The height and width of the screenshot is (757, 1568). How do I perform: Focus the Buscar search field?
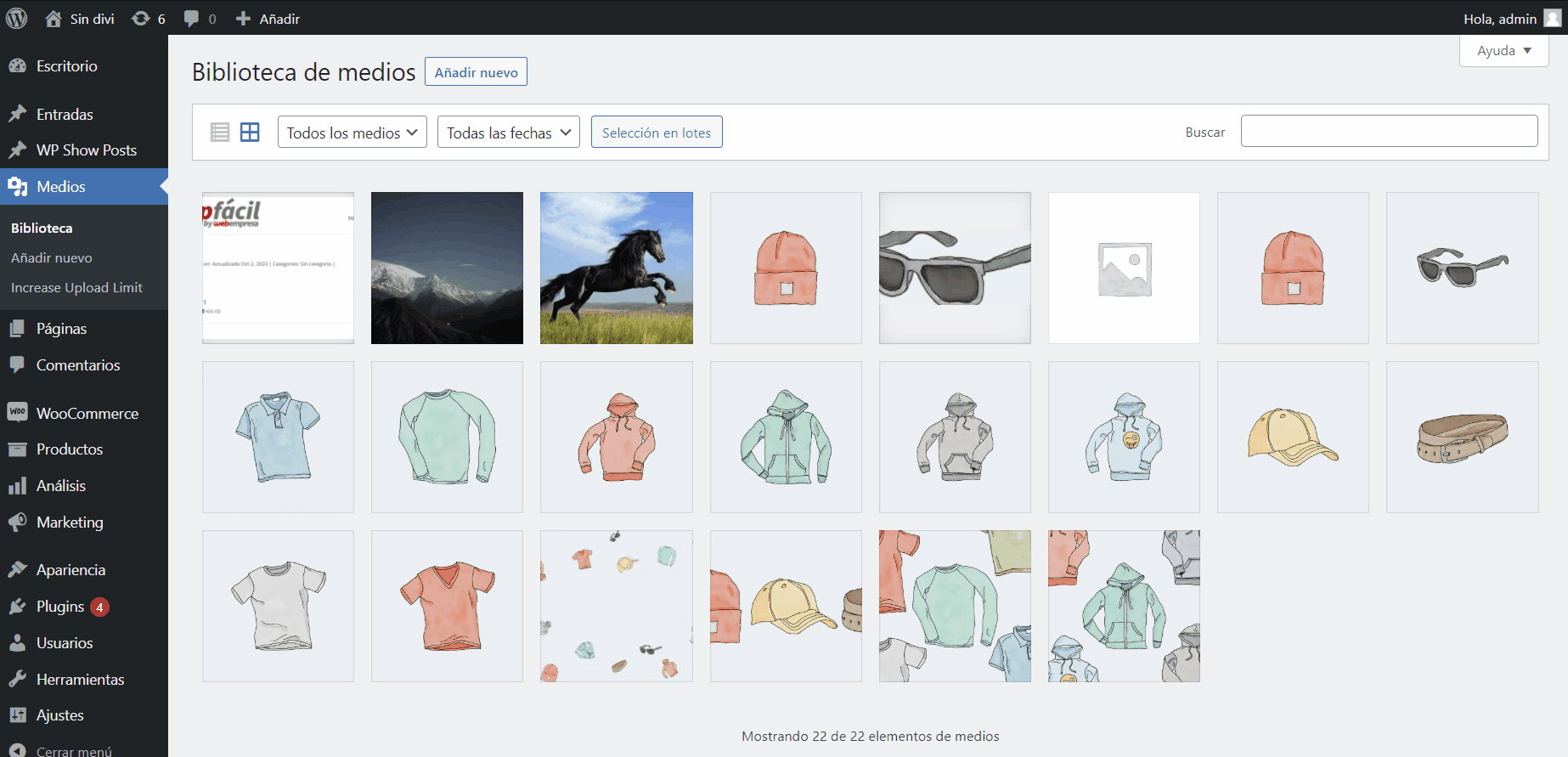(x=1389, y=132)
